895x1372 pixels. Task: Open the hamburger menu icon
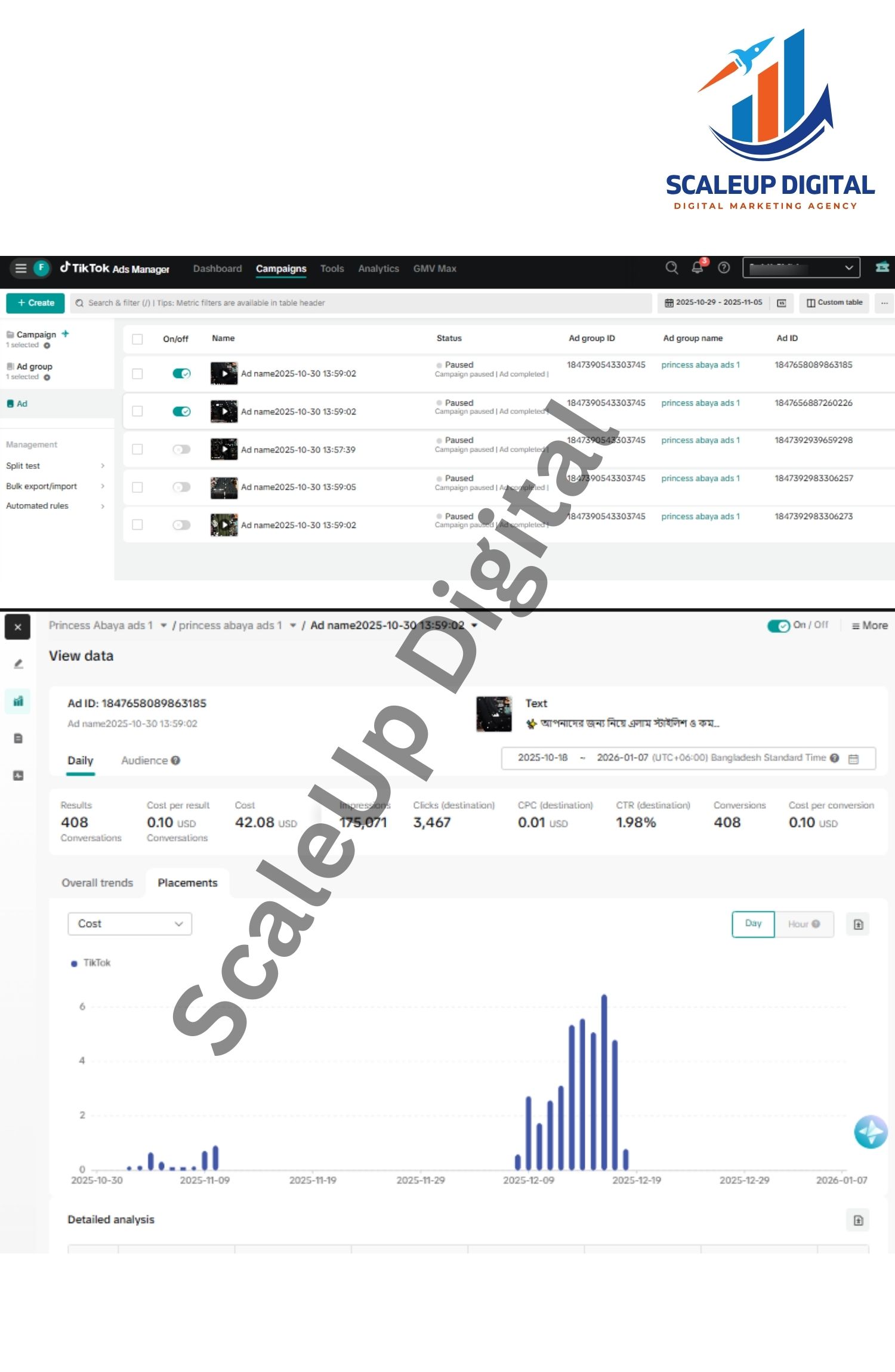21,268
